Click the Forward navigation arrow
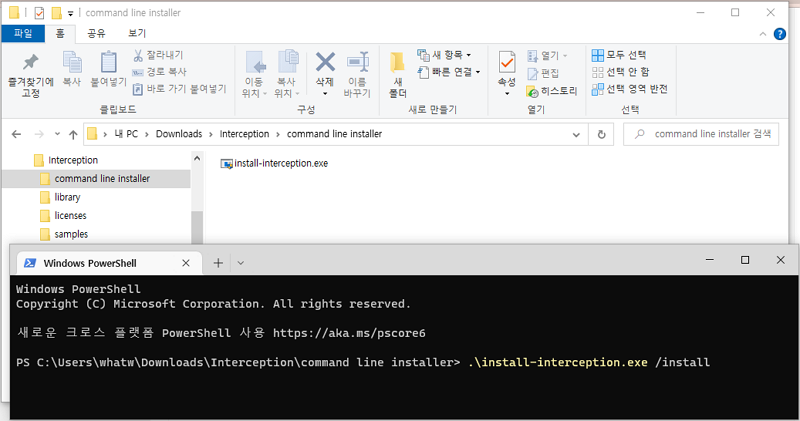The image size is (800, 421). [x=39, y=134]
